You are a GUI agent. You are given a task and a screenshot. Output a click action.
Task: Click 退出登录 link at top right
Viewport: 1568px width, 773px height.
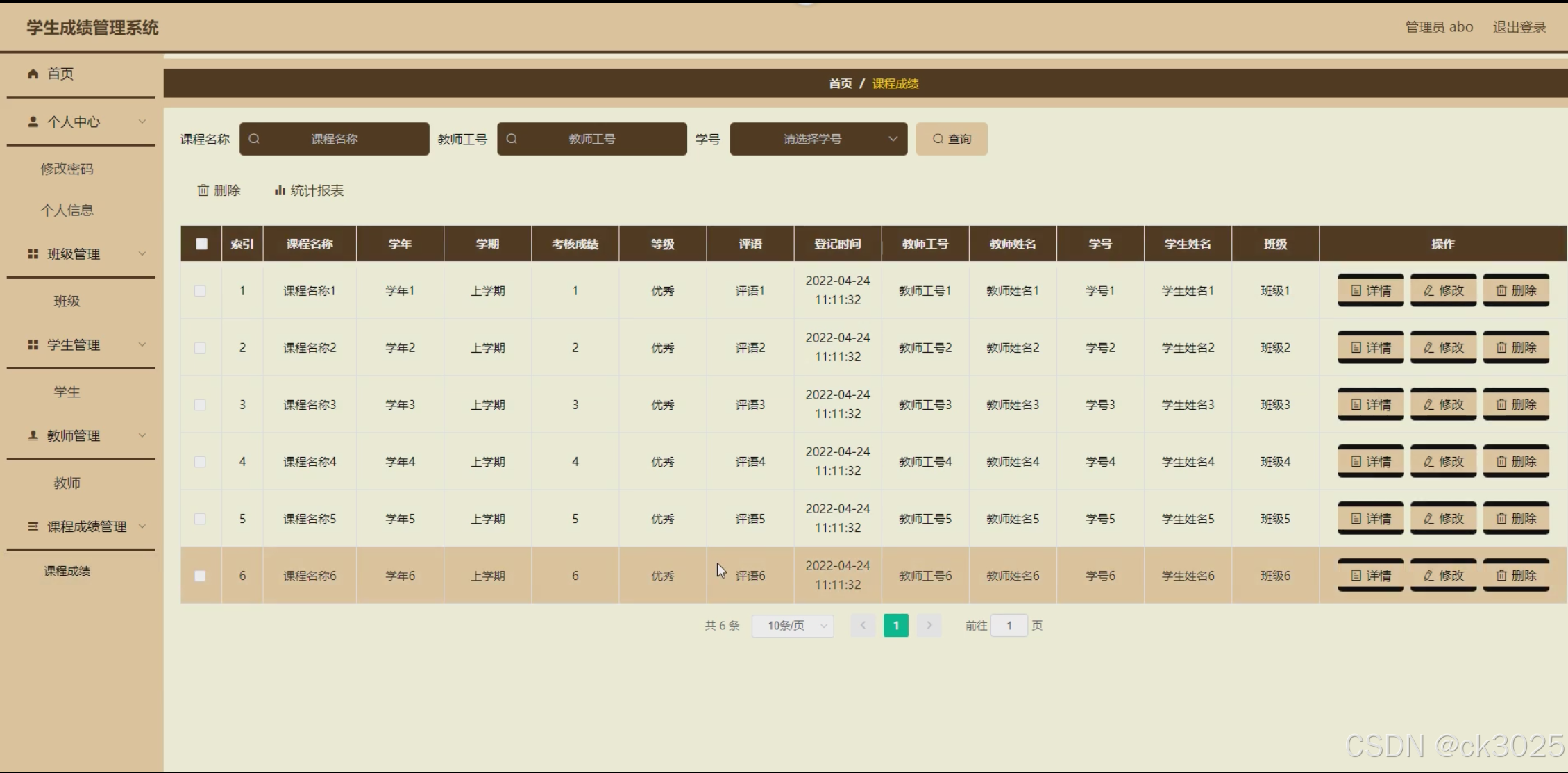click(x=1519, y=27)
